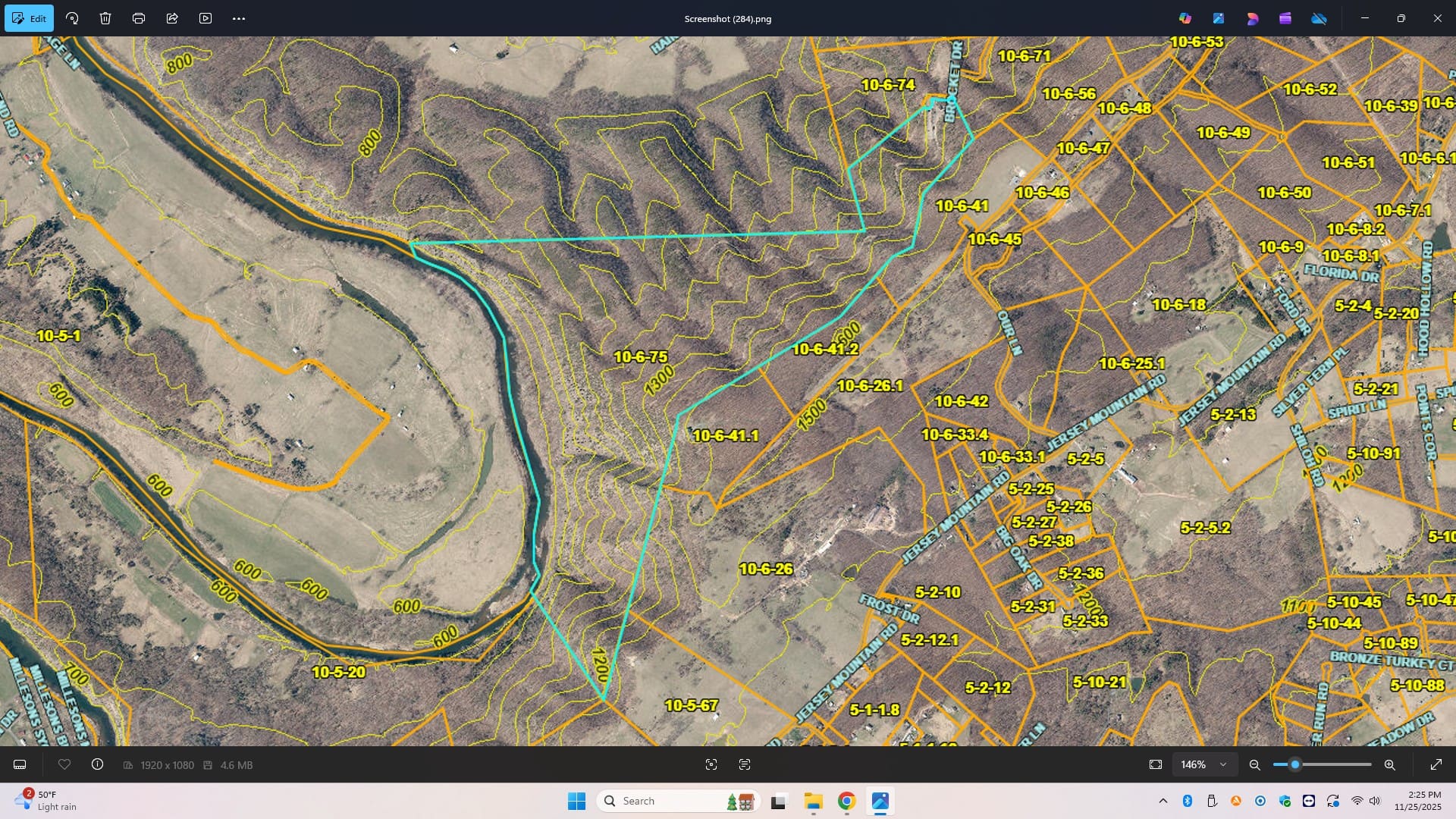Viewport: 1456px width, 819px height.
Task: Click the zoom slider handle
Action: (x=1295, y=764)
